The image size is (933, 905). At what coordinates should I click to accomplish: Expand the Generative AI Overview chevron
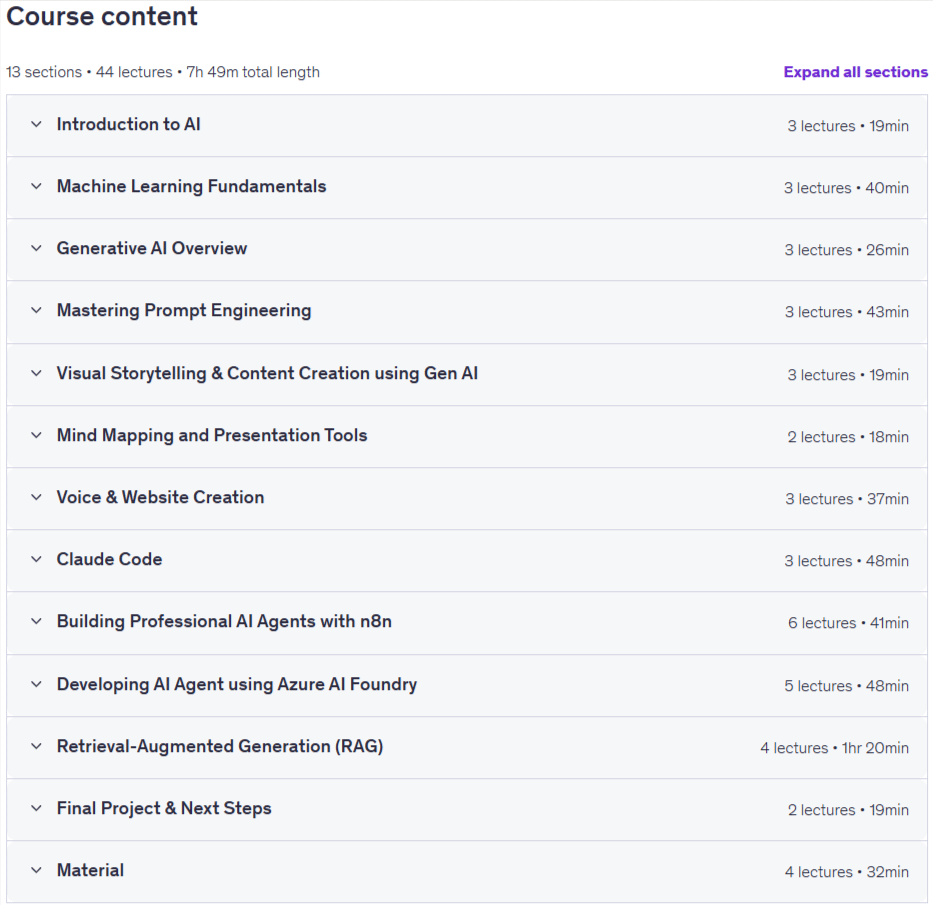tap(36, 248)
